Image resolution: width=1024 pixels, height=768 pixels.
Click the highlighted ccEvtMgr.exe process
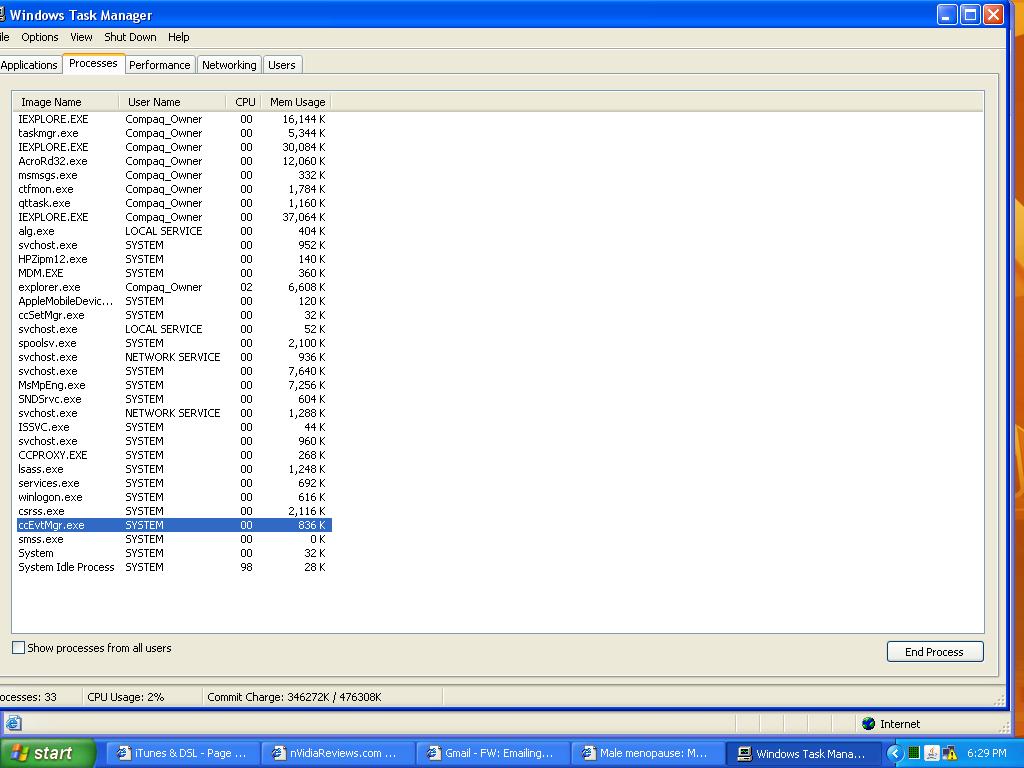pos(174,525)
